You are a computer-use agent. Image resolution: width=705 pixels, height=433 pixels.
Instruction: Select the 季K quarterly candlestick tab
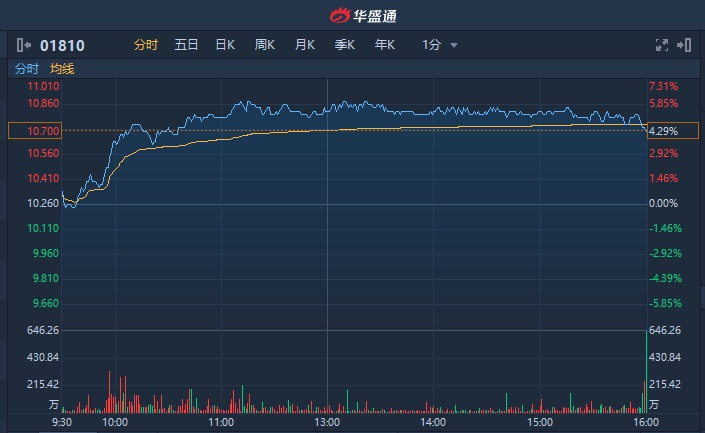click(345, 45)
